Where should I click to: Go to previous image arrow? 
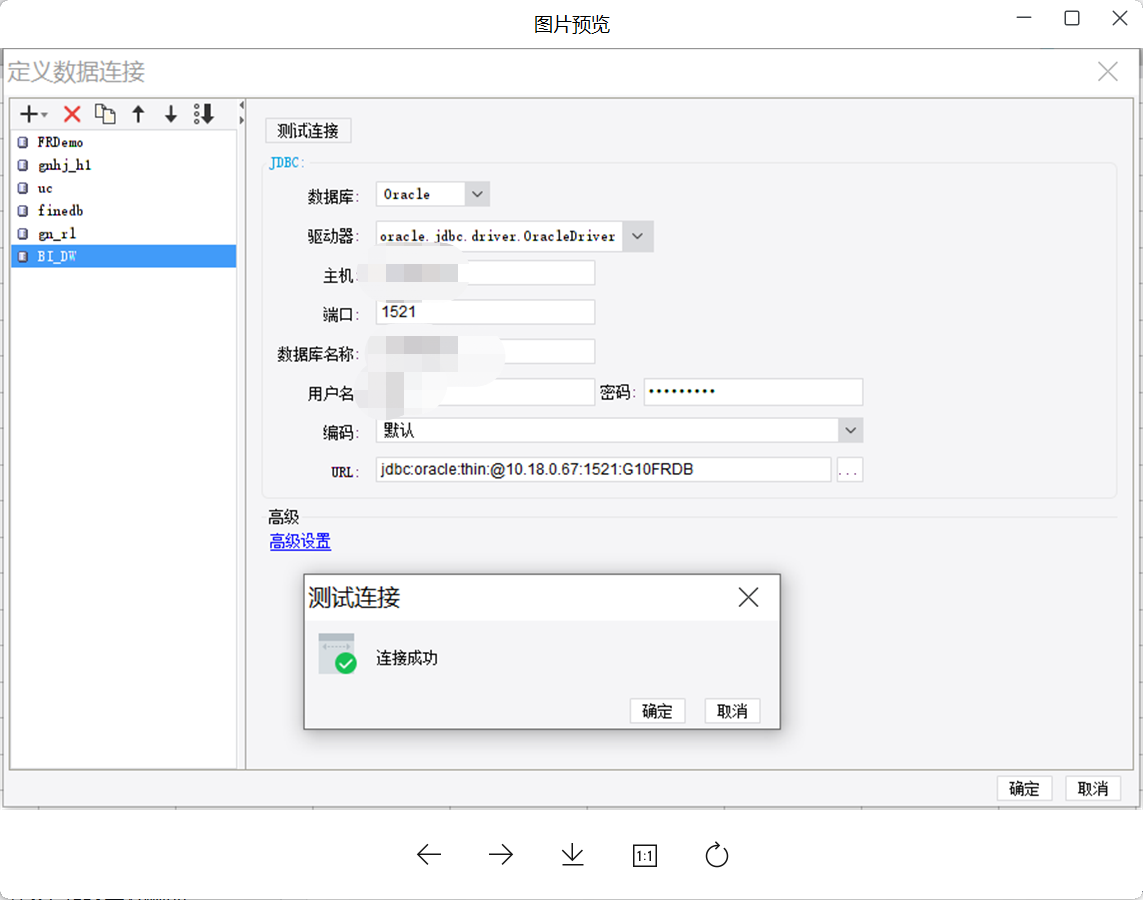429,854
